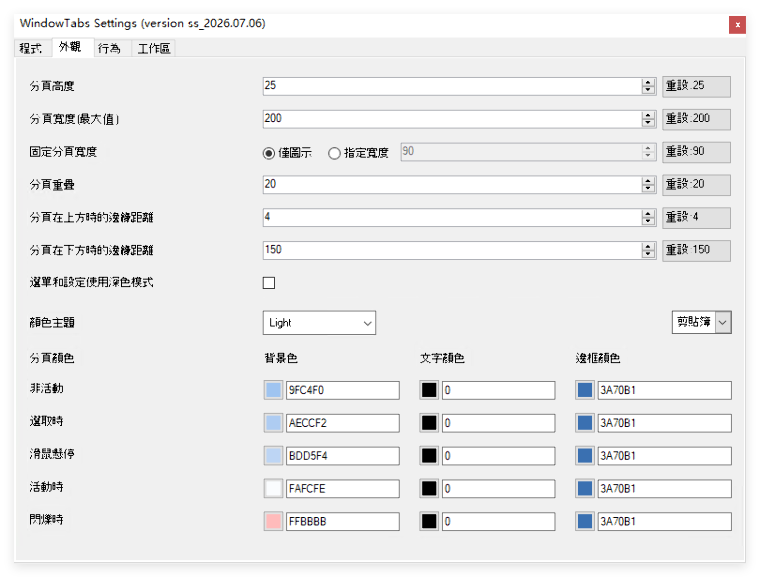Screen dimensions: 760x578
Task: Reset 分頁高度 with 重設:25 button
Action: pyautogui.click(x=697, y=86)
